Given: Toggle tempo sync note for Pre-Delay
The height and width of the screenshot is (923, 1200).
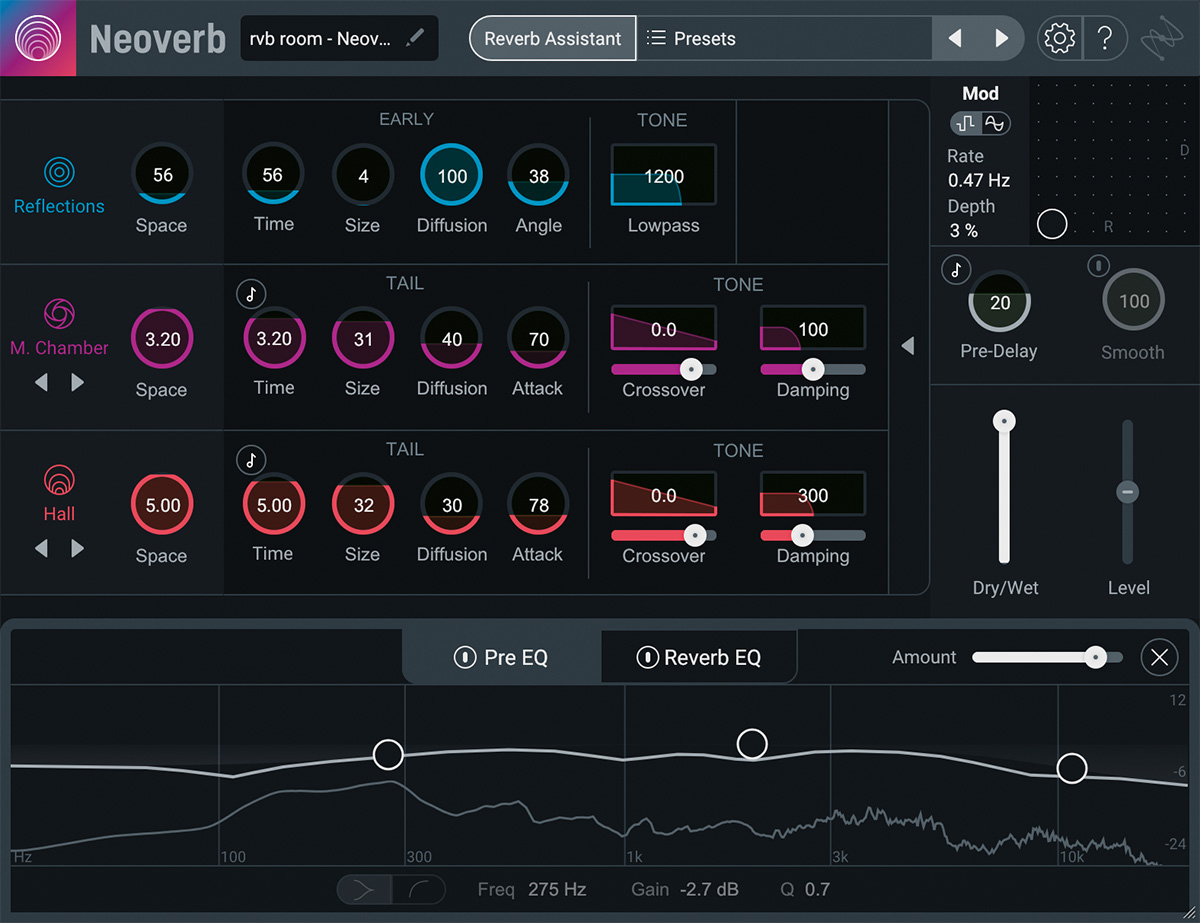Looking at the screenshot, I should click(957, 269).
